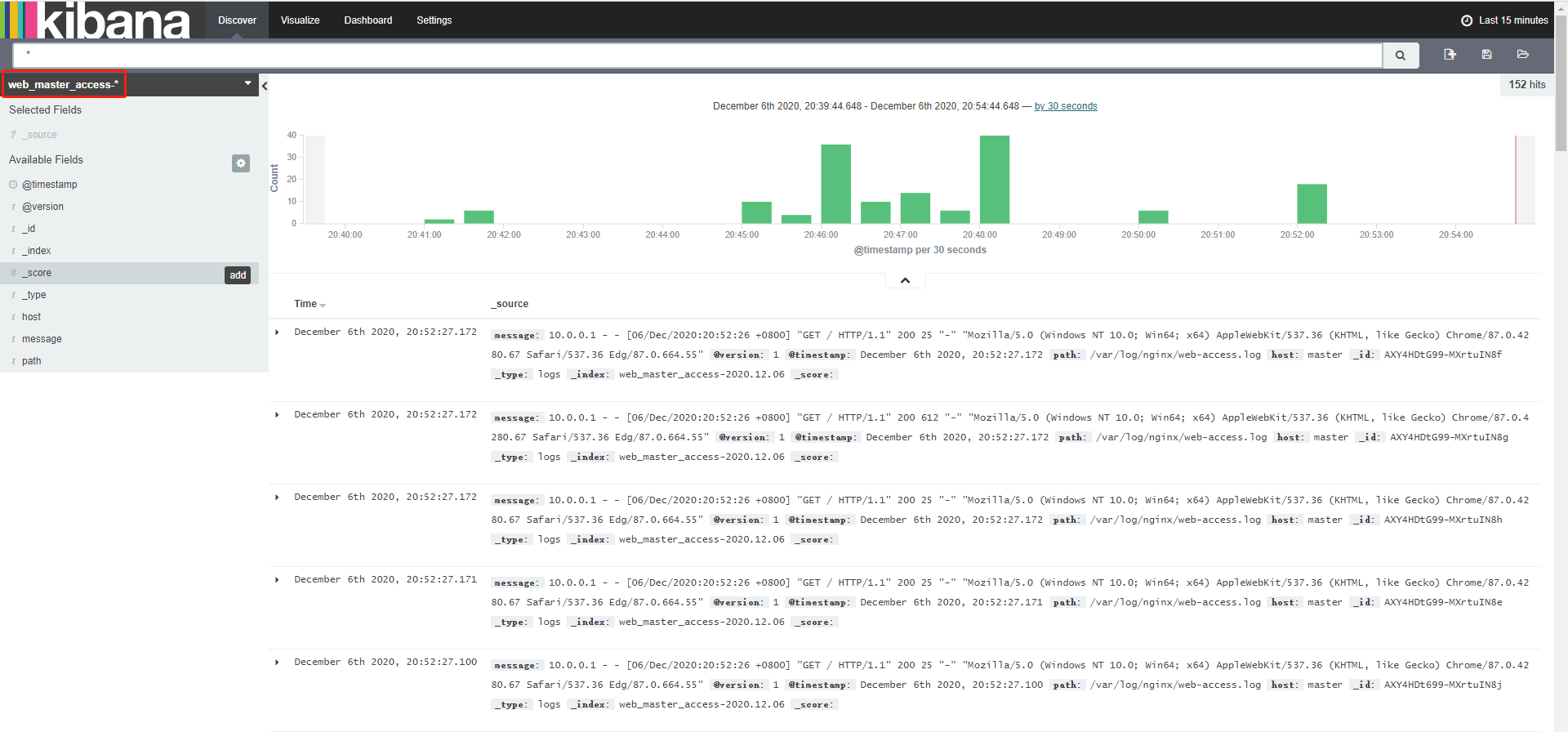Add the _score field
The image size is (1568, 732).
coord(238,275)
